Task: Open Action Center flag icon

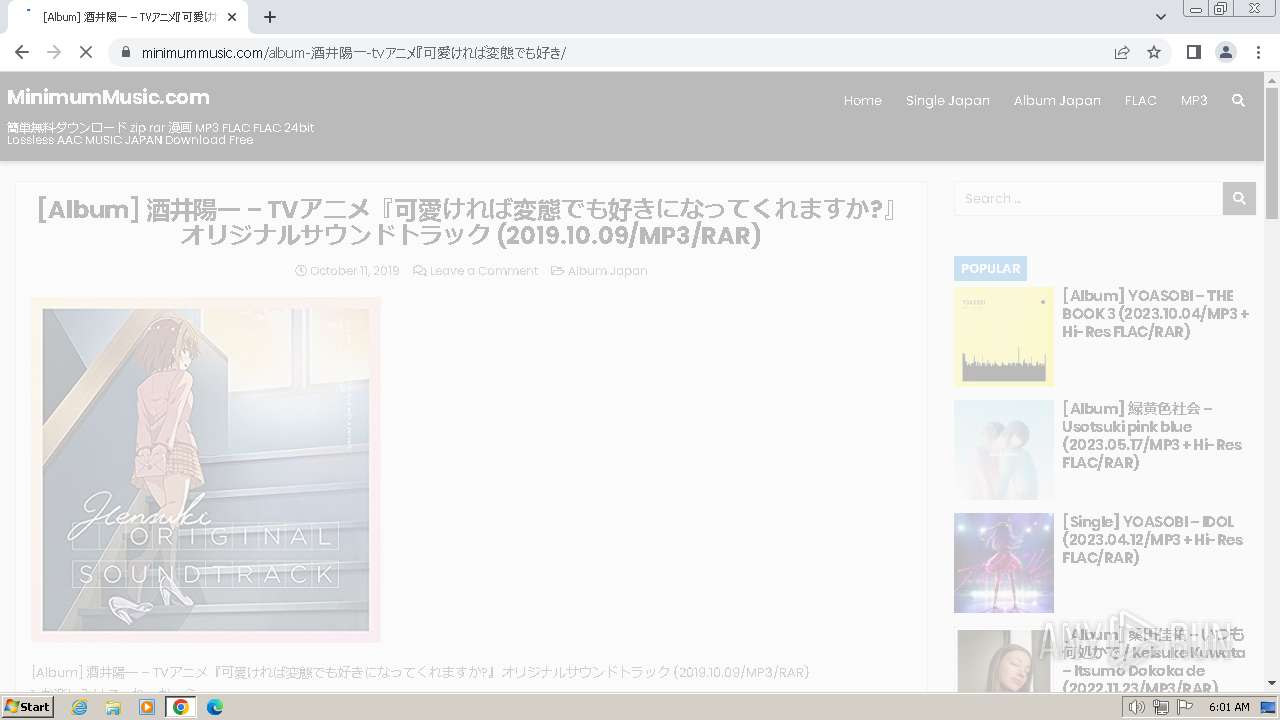Action: 1185,707
